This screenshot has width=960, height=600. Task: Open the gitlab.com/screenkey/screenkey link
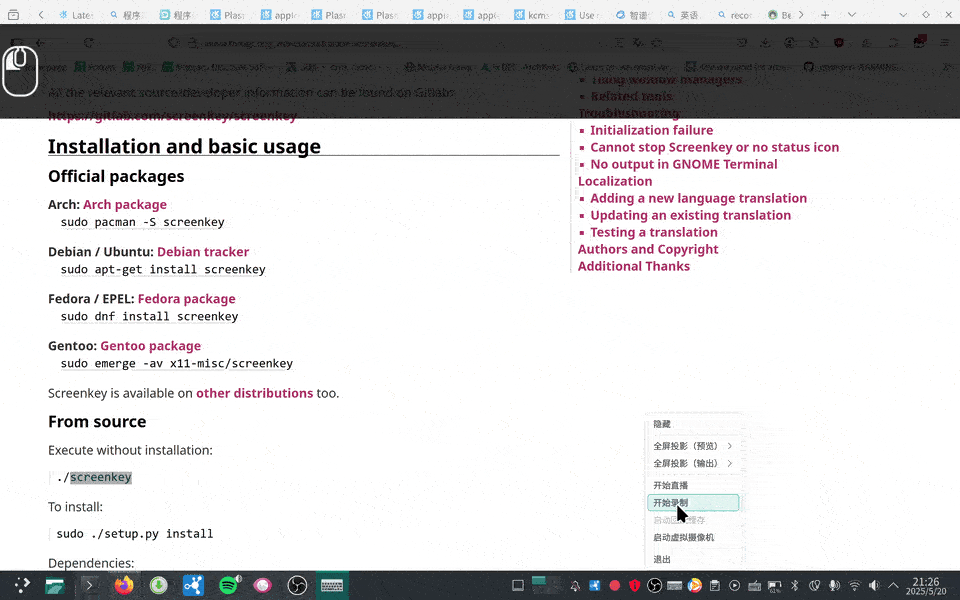(x=172, y=116)
